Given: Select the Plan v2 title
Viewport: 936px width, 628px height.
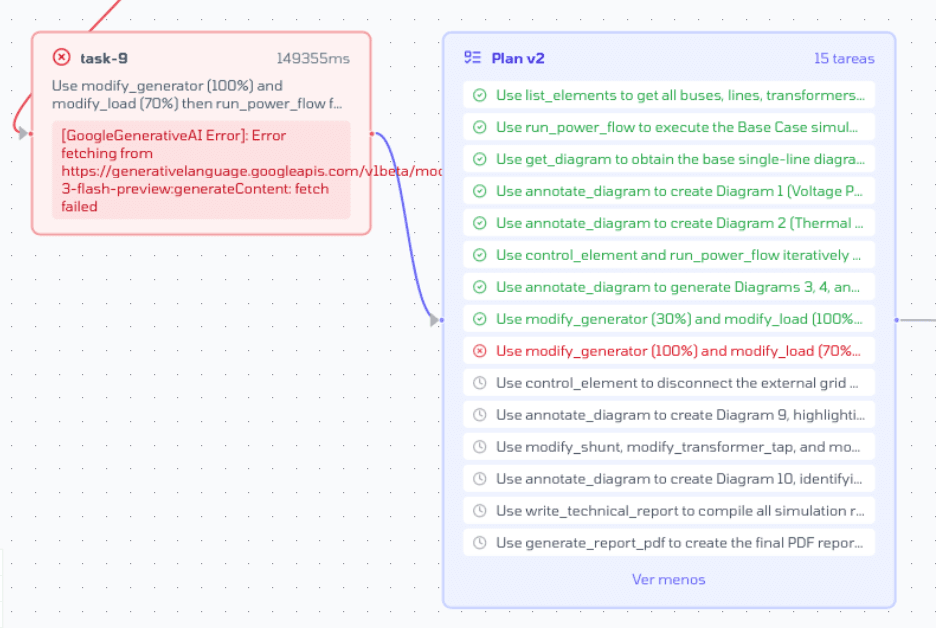Looking at the screenshot, I should (x=518, y=59).
